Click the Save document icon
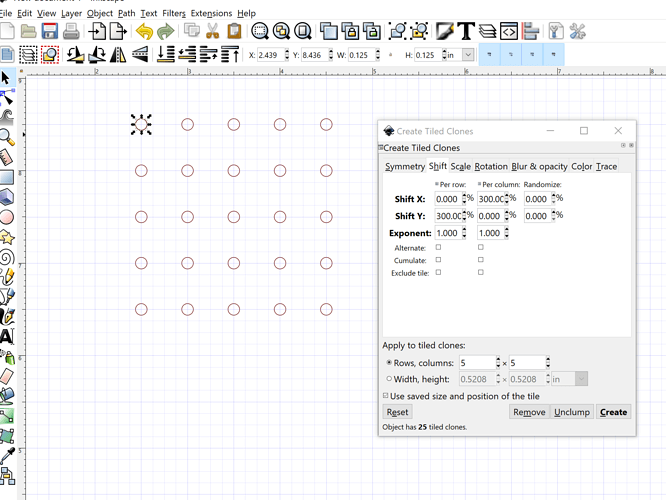 point(50,31)
